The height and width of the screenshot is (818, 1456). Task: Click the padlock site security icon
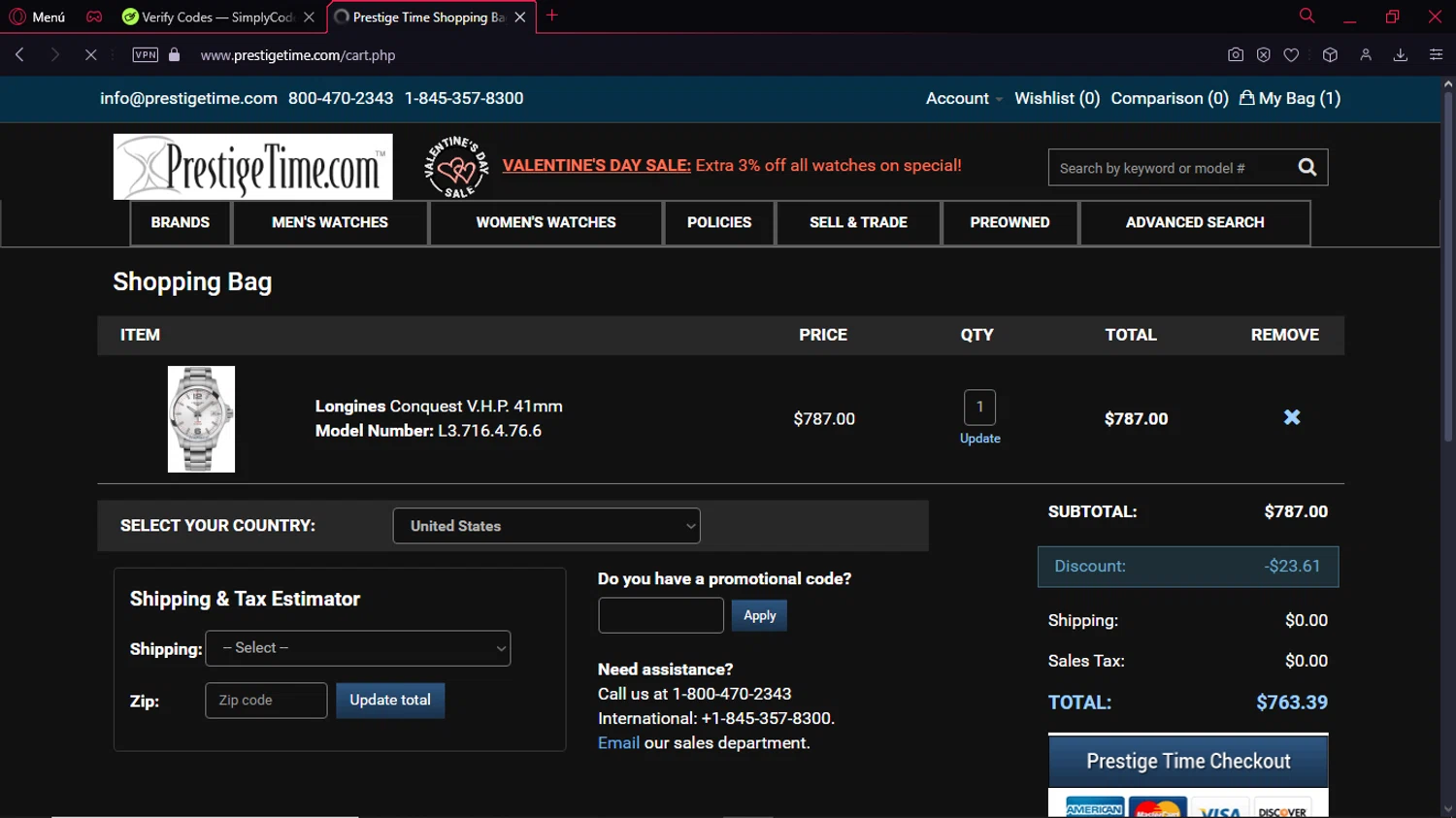coord(175,55)
